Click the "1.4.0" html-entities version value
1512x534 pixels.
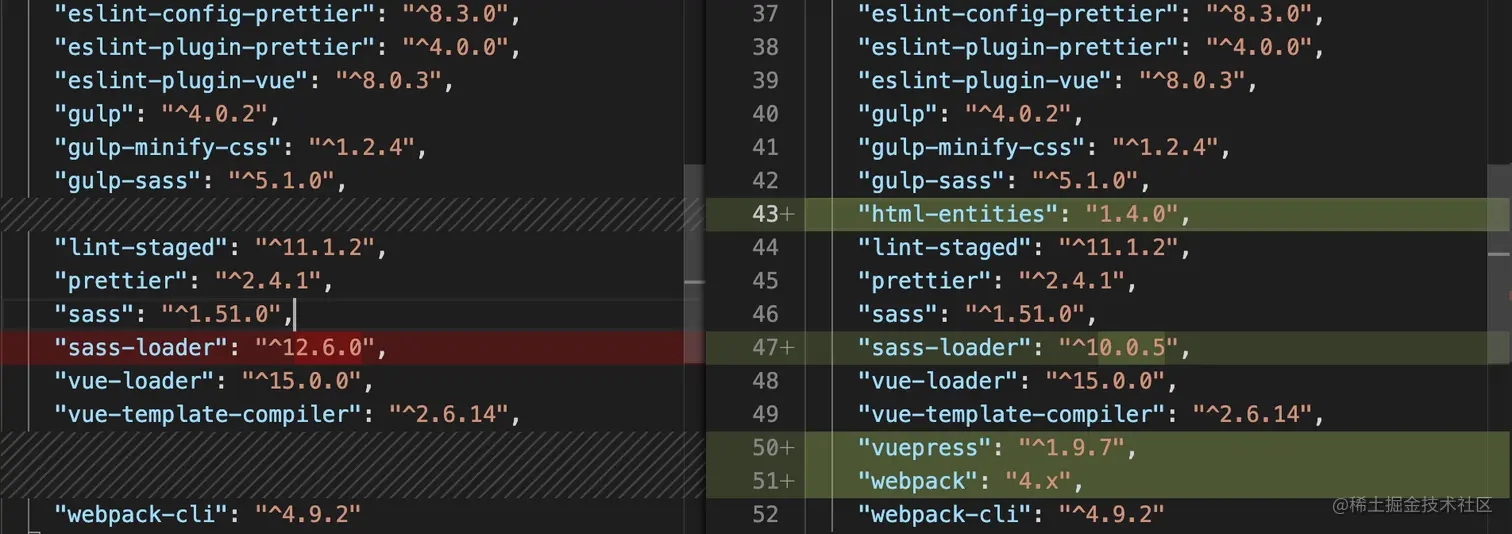[1133, 214]
